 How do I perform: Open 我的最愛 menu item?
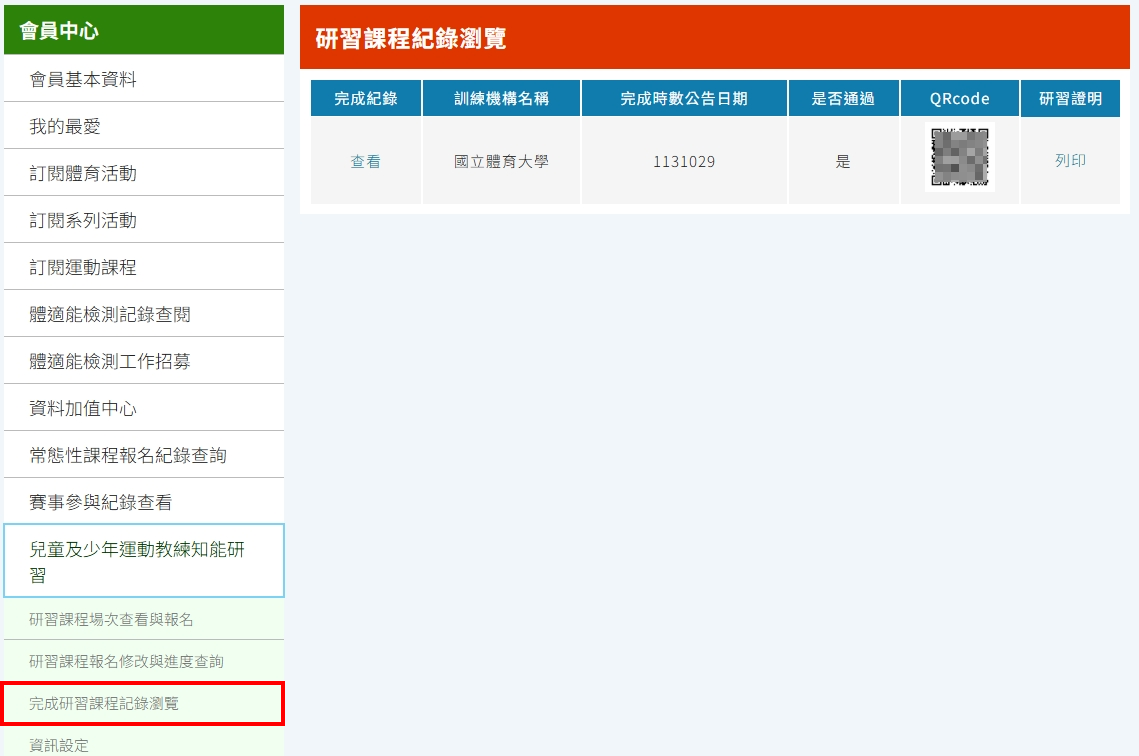(144, 126)
